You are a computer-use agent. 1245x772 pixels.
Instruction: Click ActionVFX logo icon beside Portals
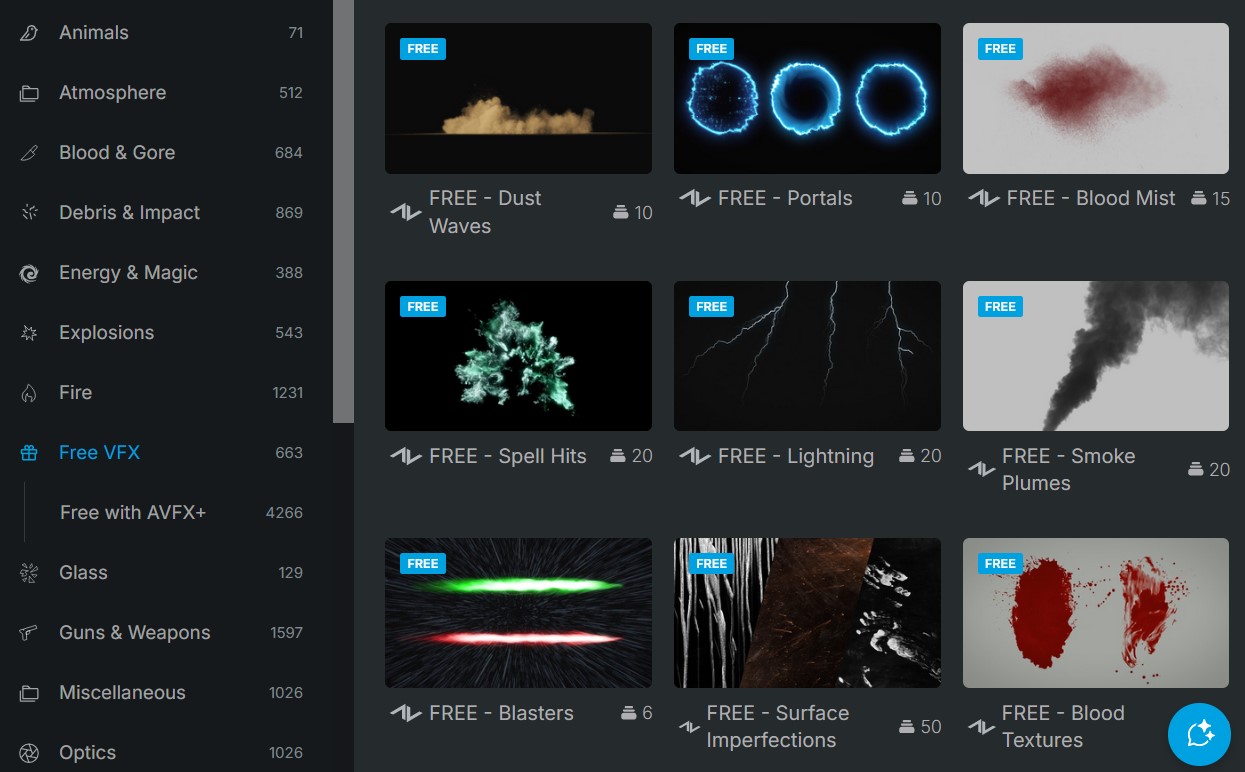click(x=695, y=198)
